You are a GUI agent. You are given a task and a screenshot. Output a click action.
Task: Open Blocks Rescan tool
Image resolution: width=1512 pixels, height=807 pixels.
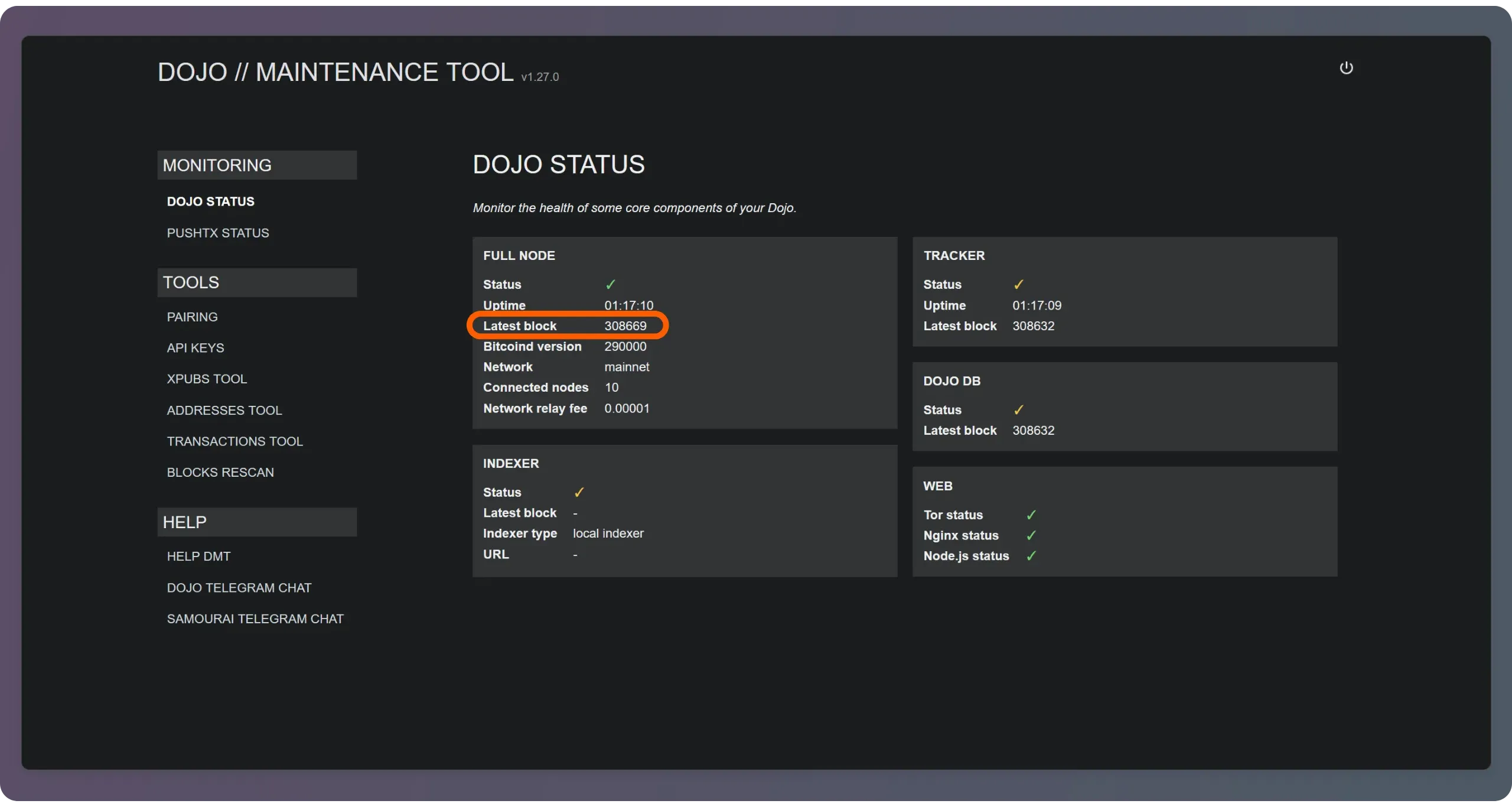pyautogui.click(x=220, y=473)
